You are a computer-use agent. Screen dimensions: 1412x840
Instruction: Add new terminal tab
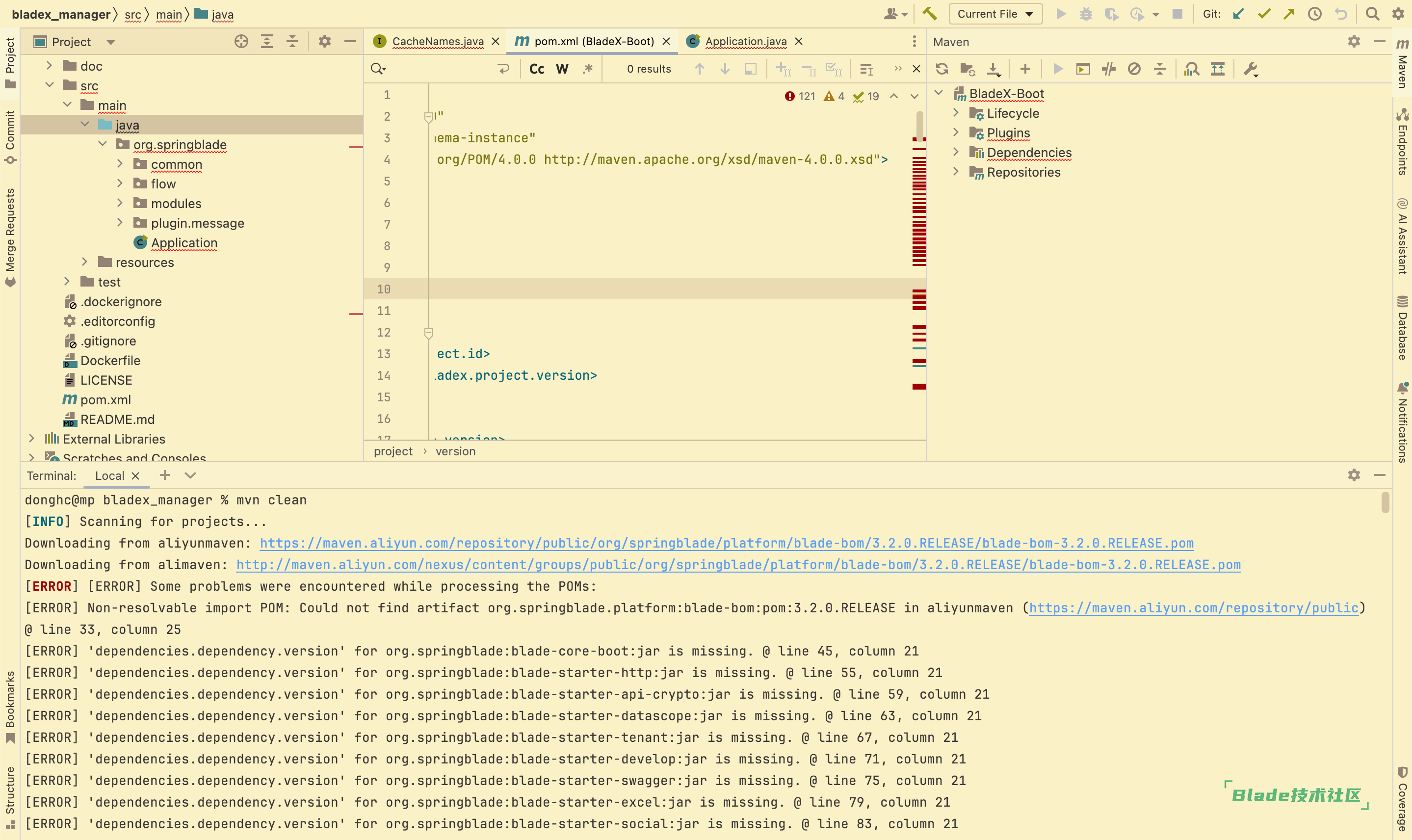coord(165,475)
